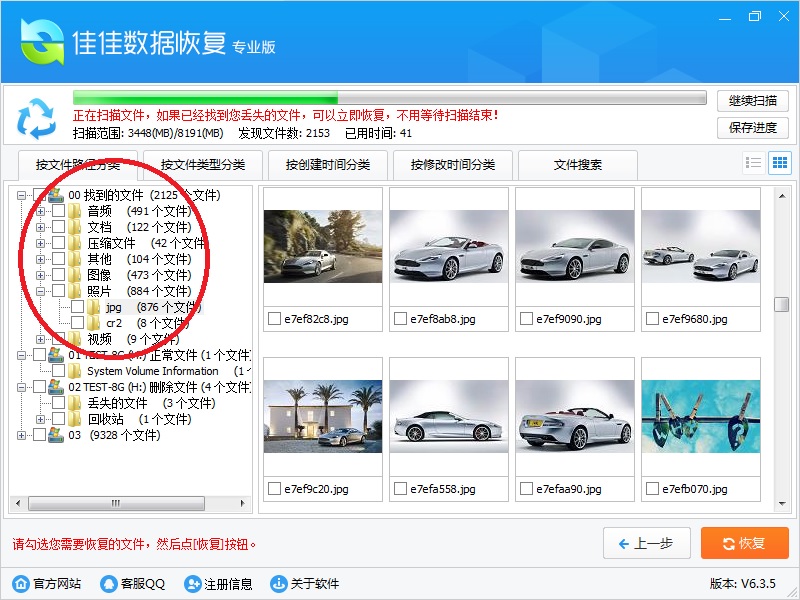Expand the 03 drive node
800x600 pixels.
coord(22,435)
